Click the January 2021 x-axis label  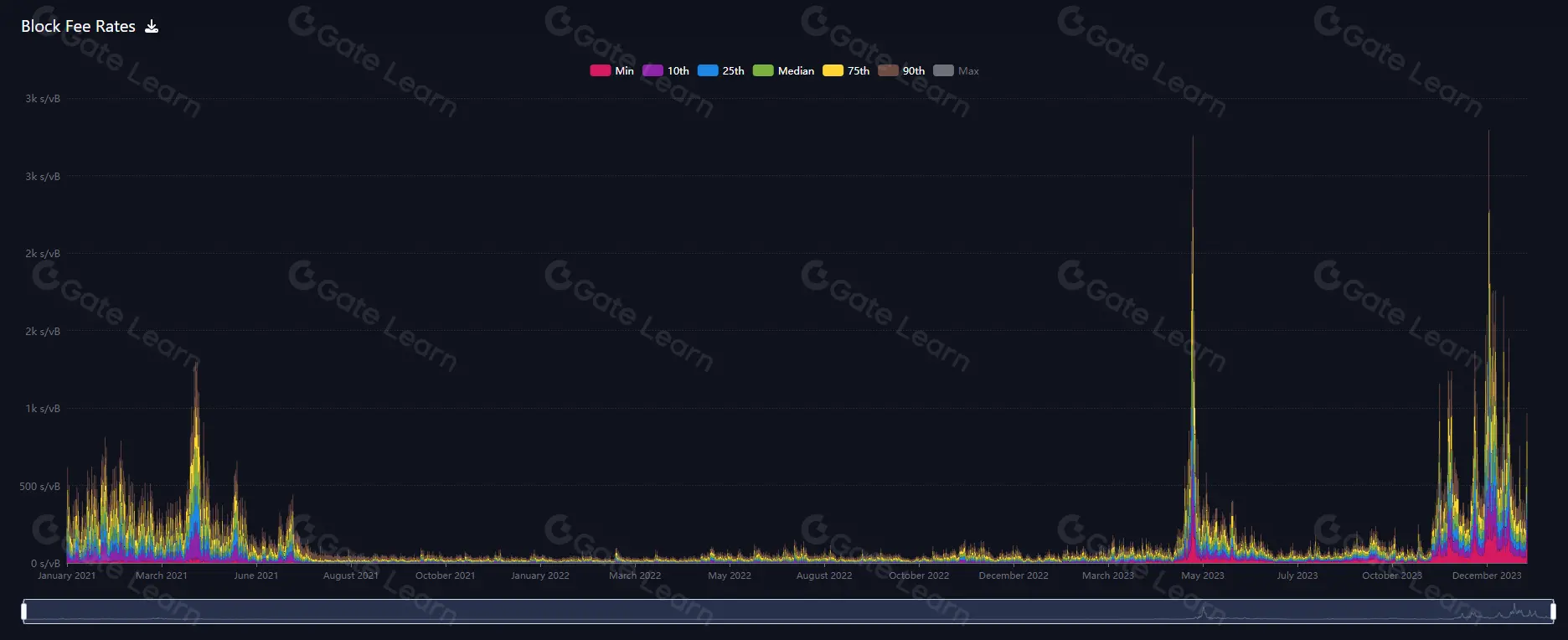pyautogui.click(x=67, y=575)
